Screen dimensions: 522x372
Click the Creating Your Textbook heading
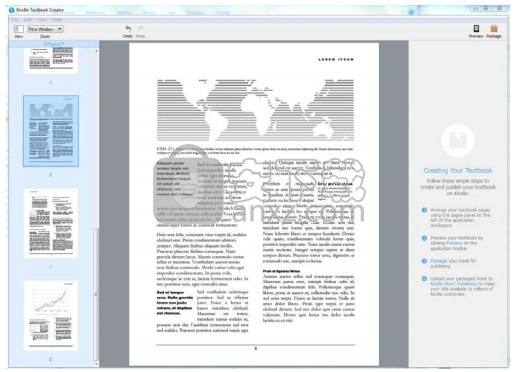click(458, 170)
